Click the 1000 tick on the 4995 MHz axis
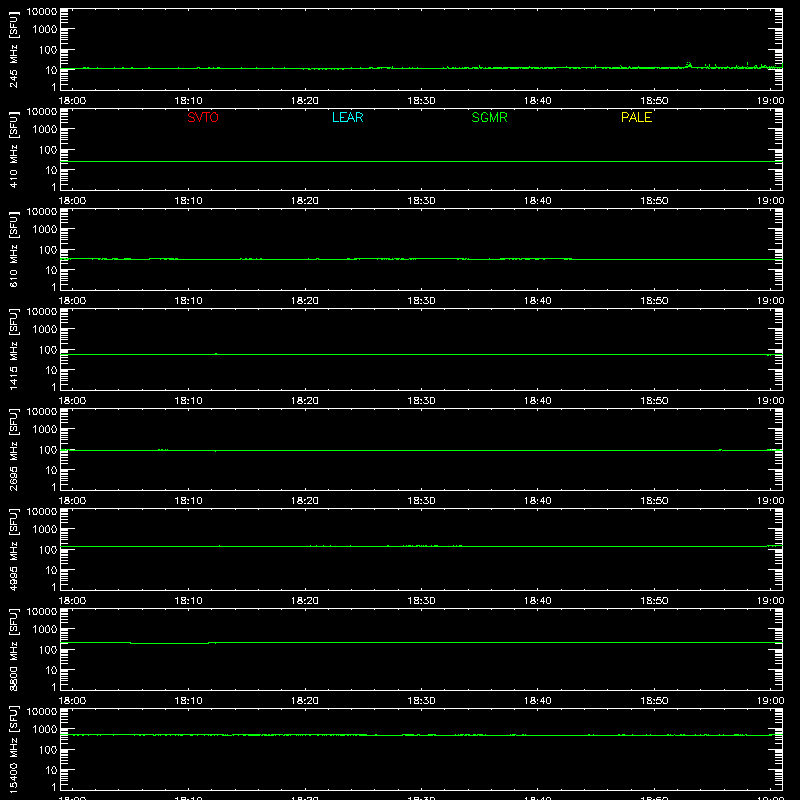This screenshot has height=800, width=800. (45, 530)
